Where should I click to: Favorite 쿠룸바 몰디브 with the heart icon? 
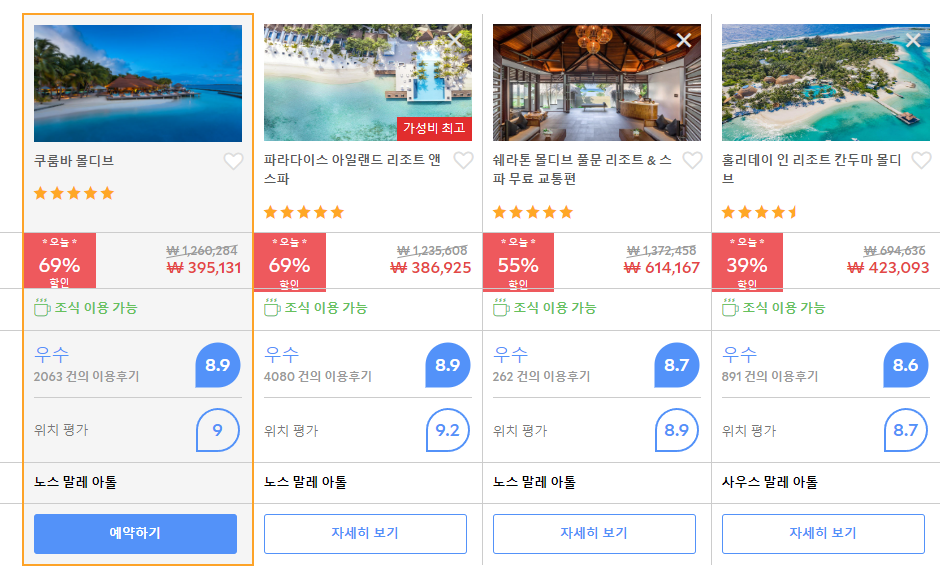pyautogui.click(x=233, y=161)
